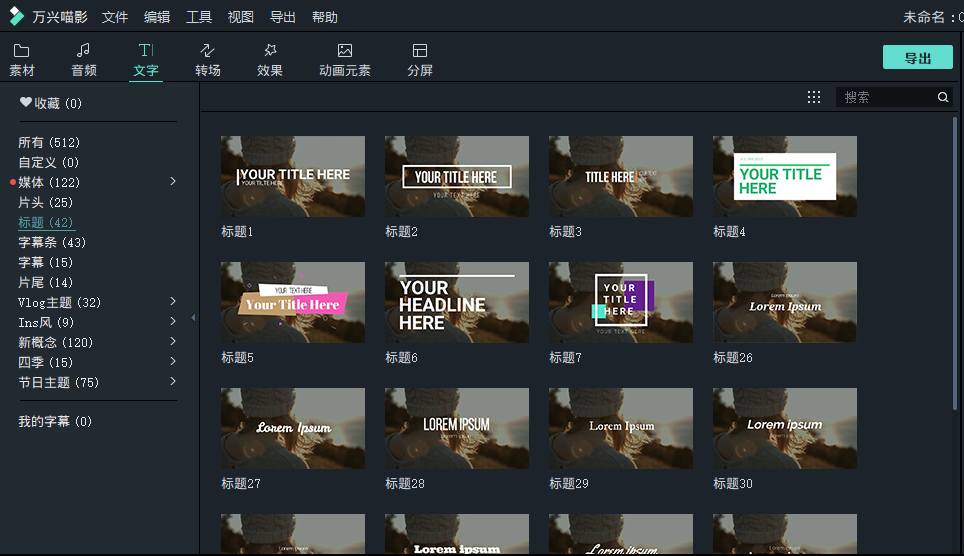Select the 字幕条 (43) category
The width and height of the screenshot is (964, 556).
tap(52, 242)
